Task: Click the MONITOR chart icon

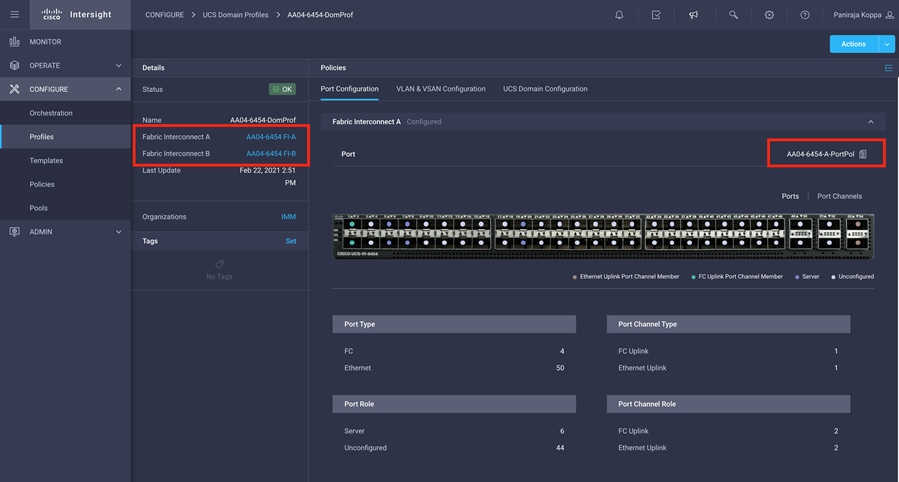Action: coord(14,42)
